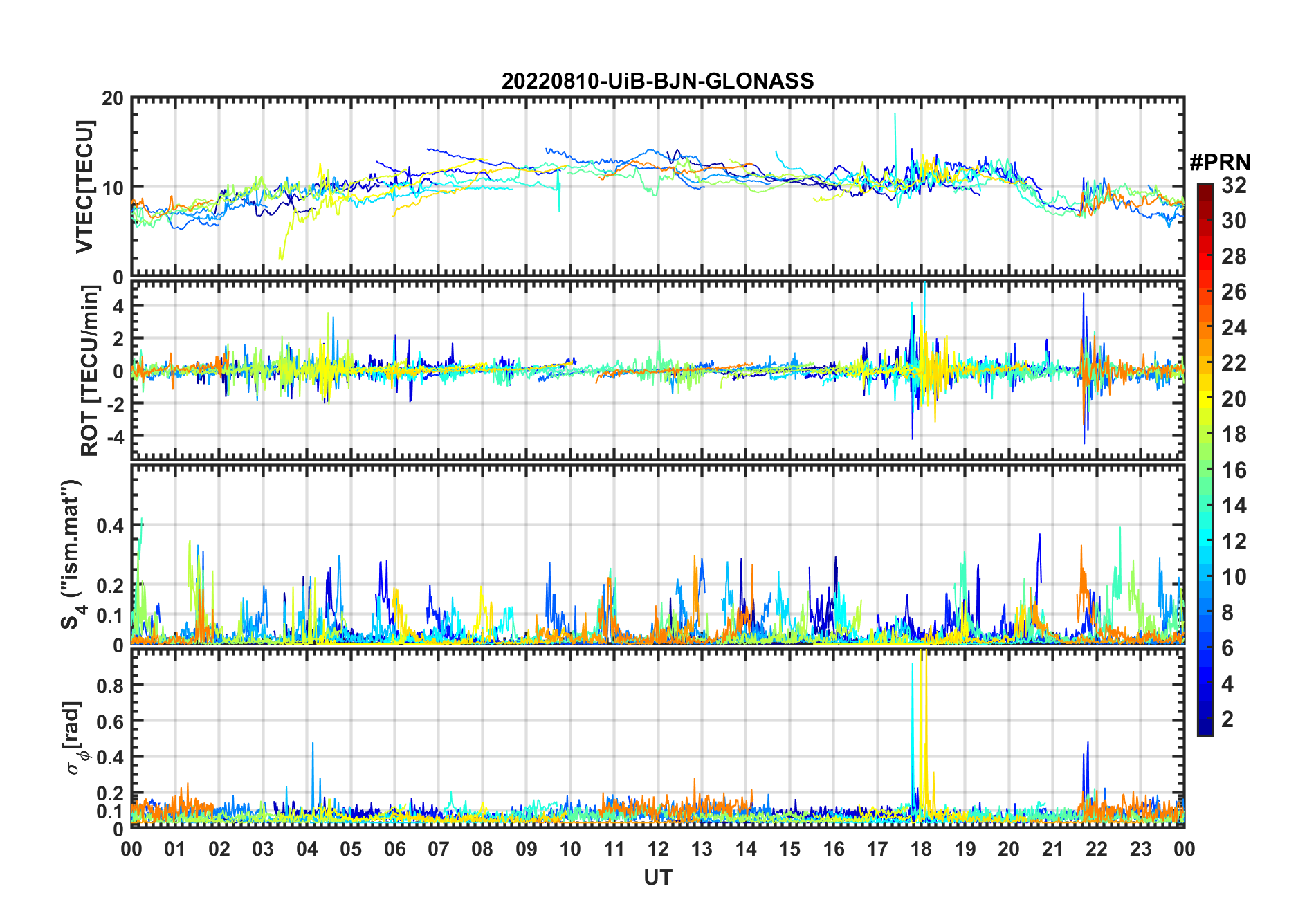Viewport: 1316px width, 920px height.
Task: Click the ROT [TECU/min] y-axis label
Action: [89, 371]
